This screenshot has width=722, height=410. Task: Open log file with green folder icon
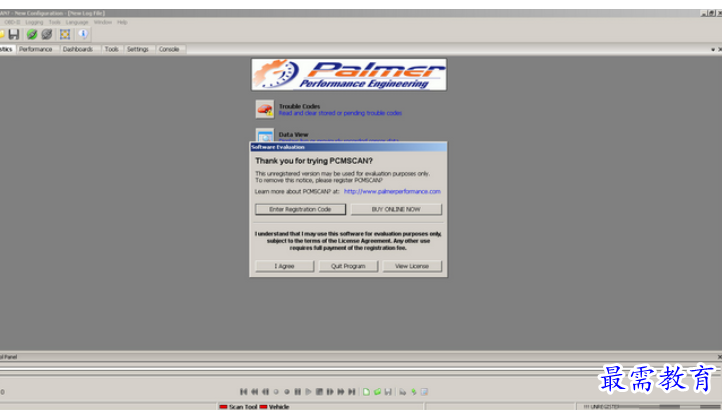377,392
